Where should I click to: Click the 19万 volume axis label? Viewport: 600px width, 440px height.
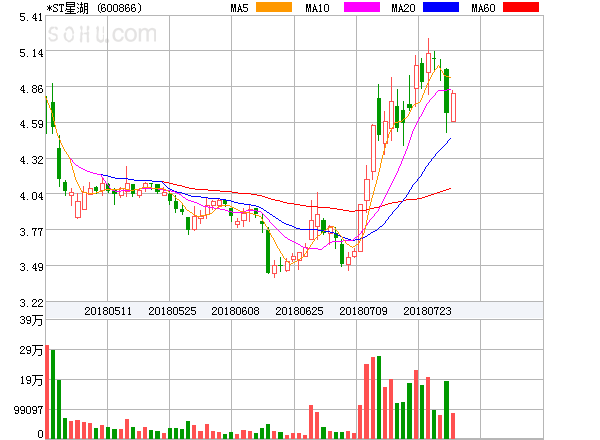click(x=31, y=380)
